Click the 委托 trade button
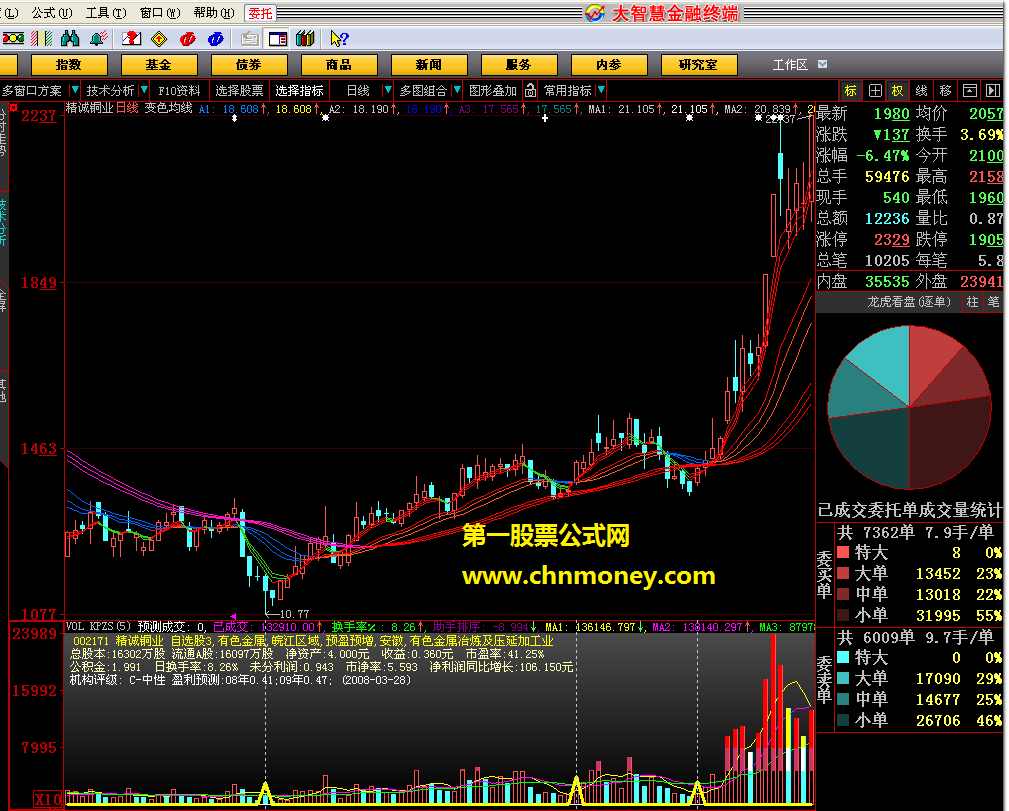 [260, 14]
